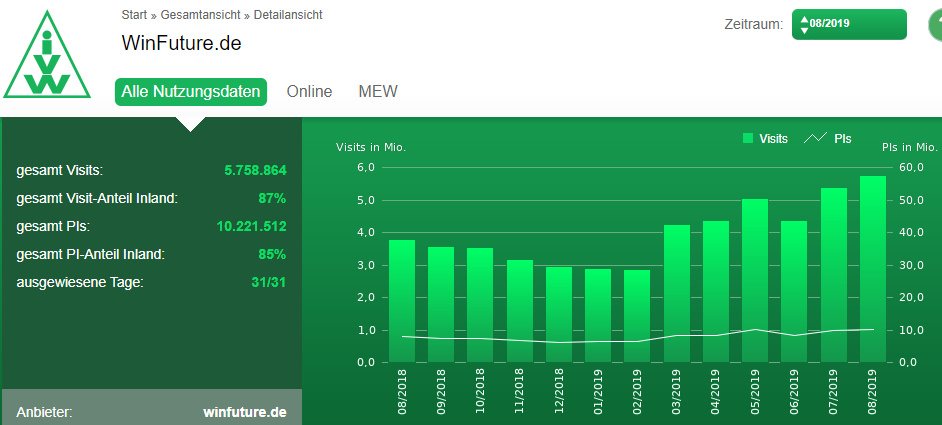Viewport: 942px width, 425px height.
Task: Click the 08/2018 visits bar
Action: (402, 301)
